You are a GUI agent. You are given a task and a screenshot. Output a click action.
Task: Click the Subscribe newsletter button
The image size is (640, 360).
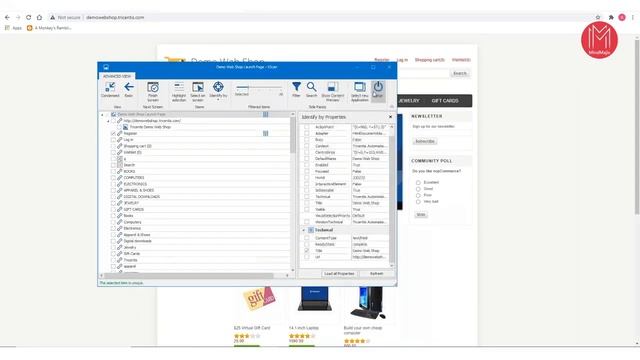(424, 141)
